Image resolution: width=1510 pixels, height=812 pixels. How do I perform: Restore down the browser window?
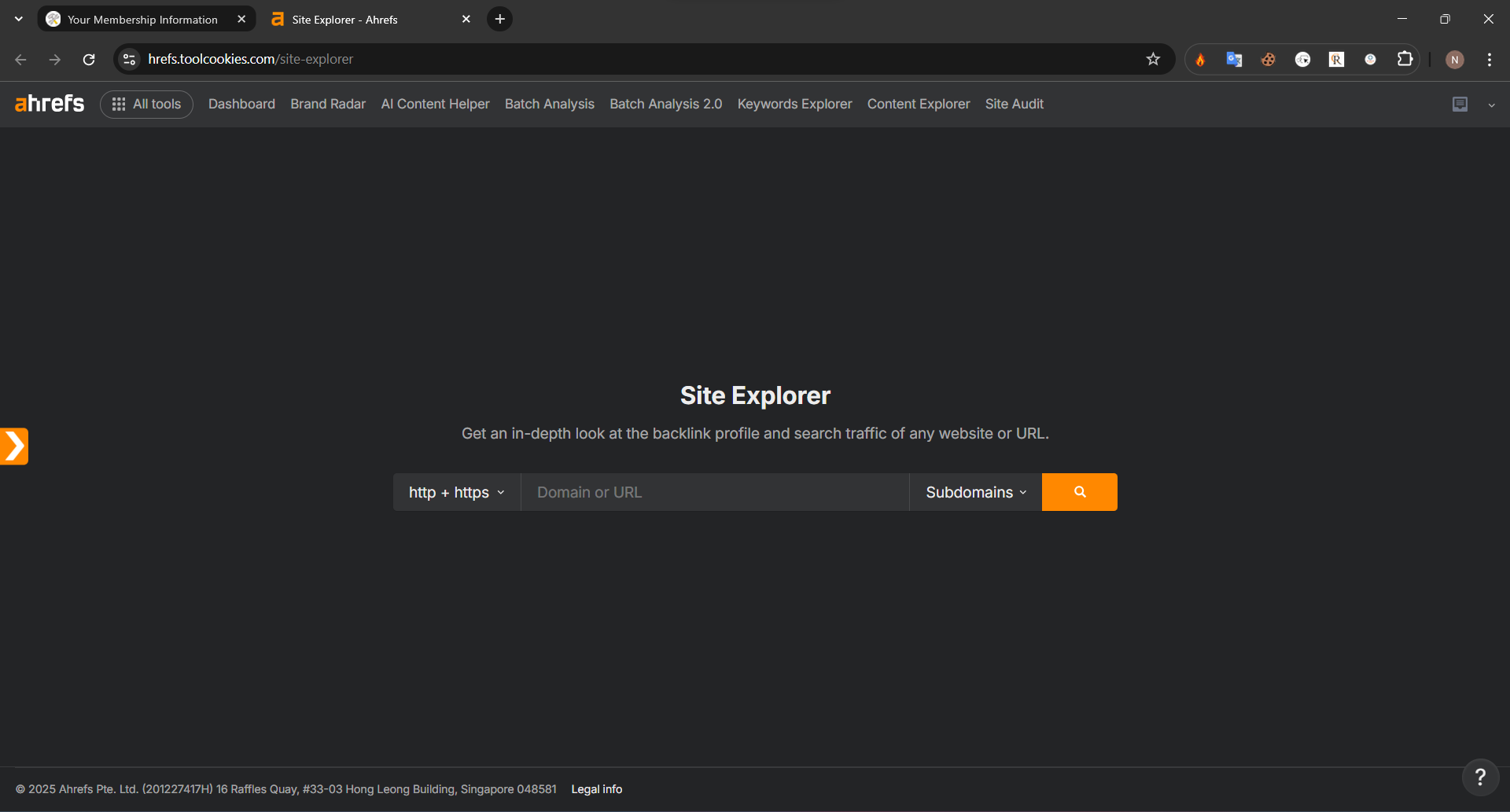click(x=1445, y=19)
